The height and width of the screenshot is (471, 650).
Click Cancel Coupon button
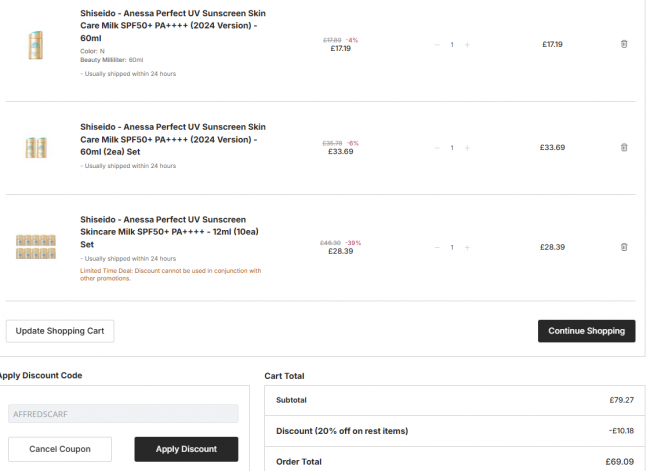60,449
